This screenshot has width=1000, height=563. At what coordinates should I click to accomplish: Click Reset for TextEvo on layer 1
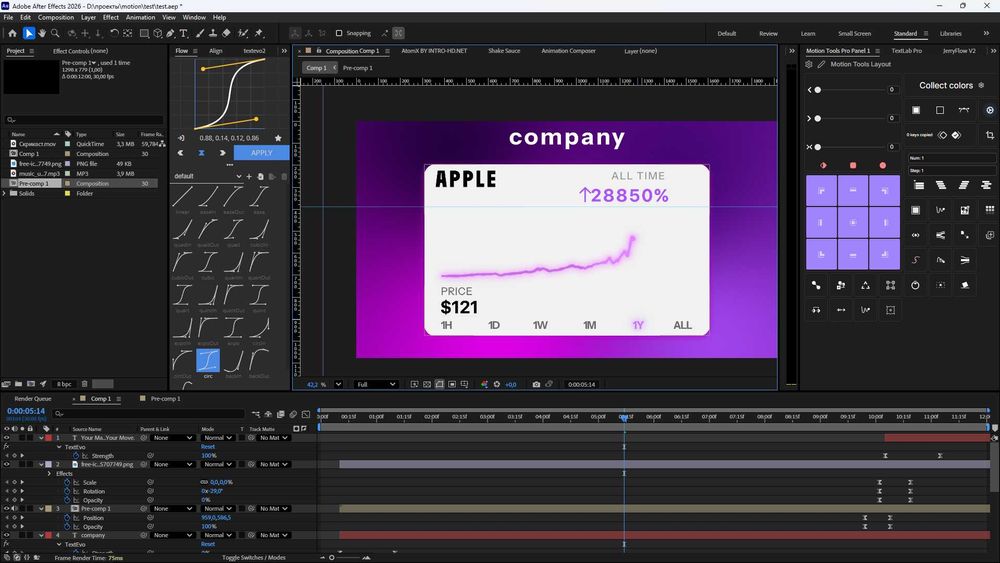(x=208, y=447)
